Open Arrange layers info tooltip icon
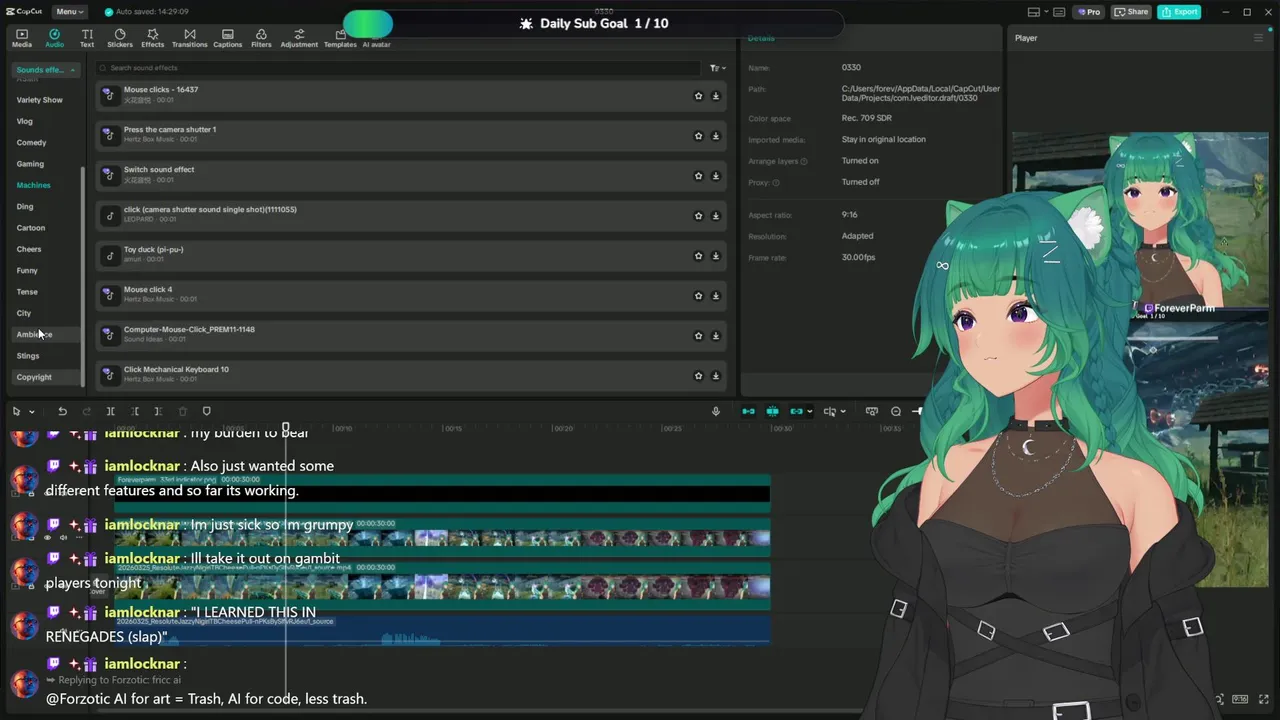The width and height of the screenshot is (1280, 720). pos(804,161)
